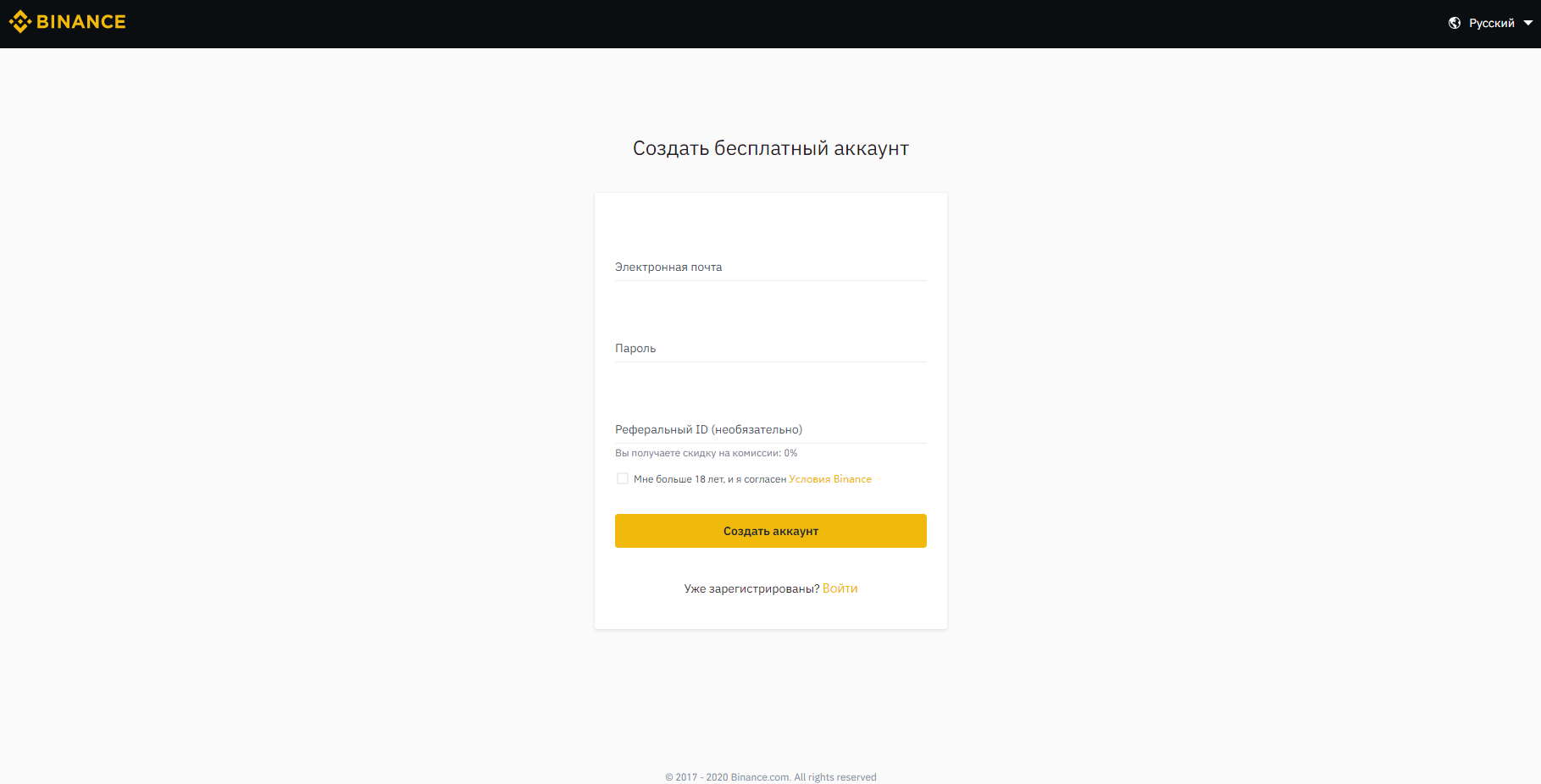The height and width of the screenshot is (784, 1541).
Task: Click the BINANCE wordmark in header
Action: 81,22
